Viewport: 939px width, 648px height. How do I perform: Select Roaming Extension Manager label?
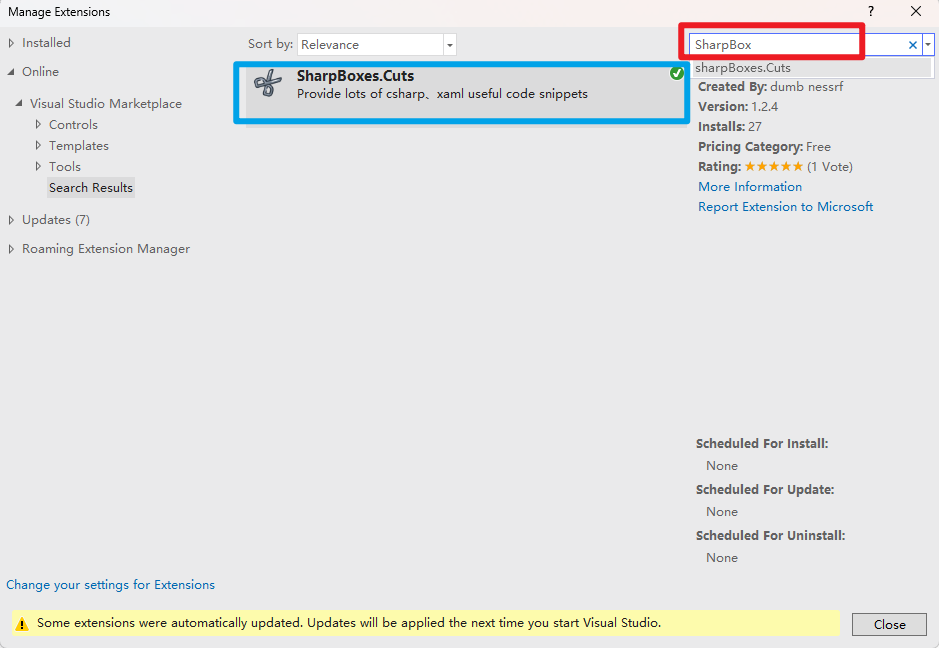click(106, 249)
